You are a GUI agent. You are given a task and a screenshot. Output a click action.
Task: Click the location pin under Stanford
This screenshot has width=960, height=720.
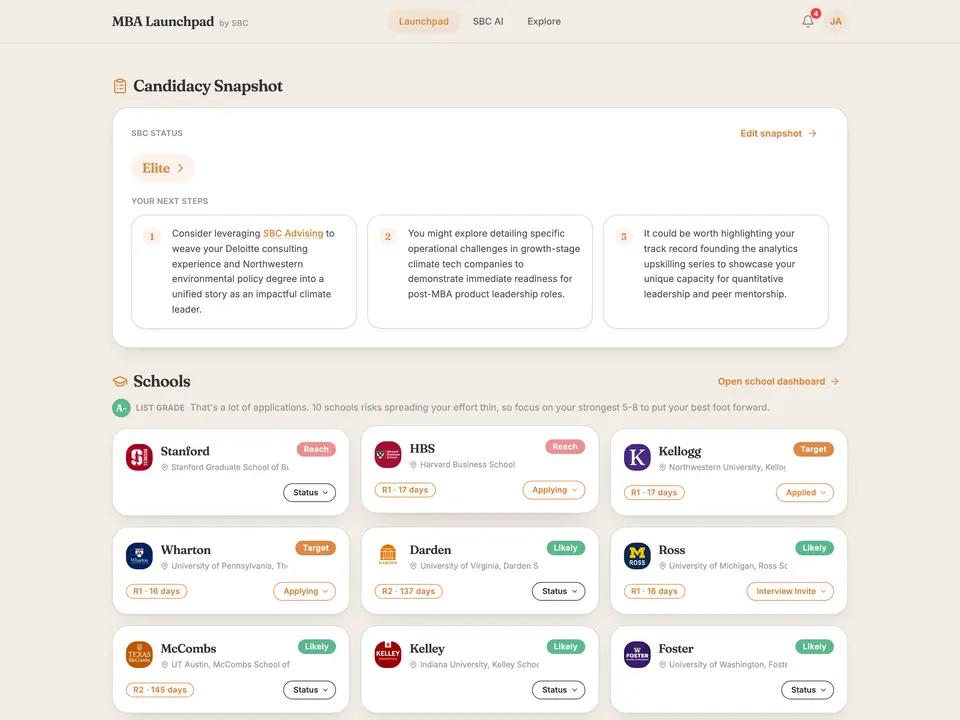pyautogui.click(x=165, y=467)
